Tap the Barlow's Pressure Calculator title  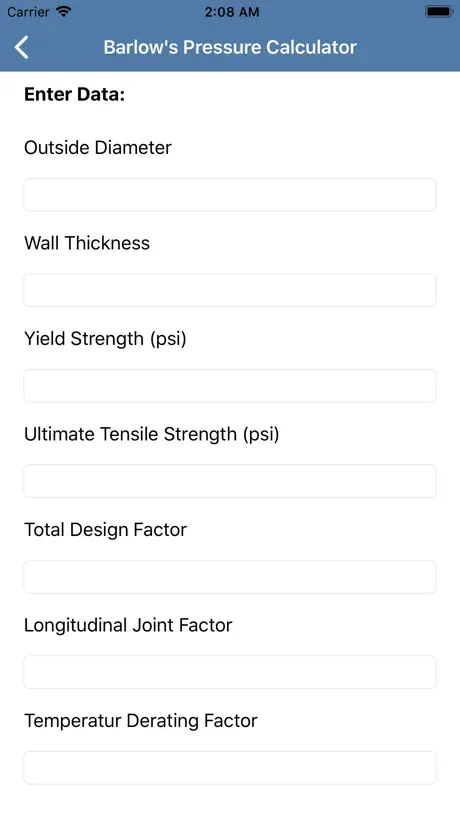coord(230,47)
